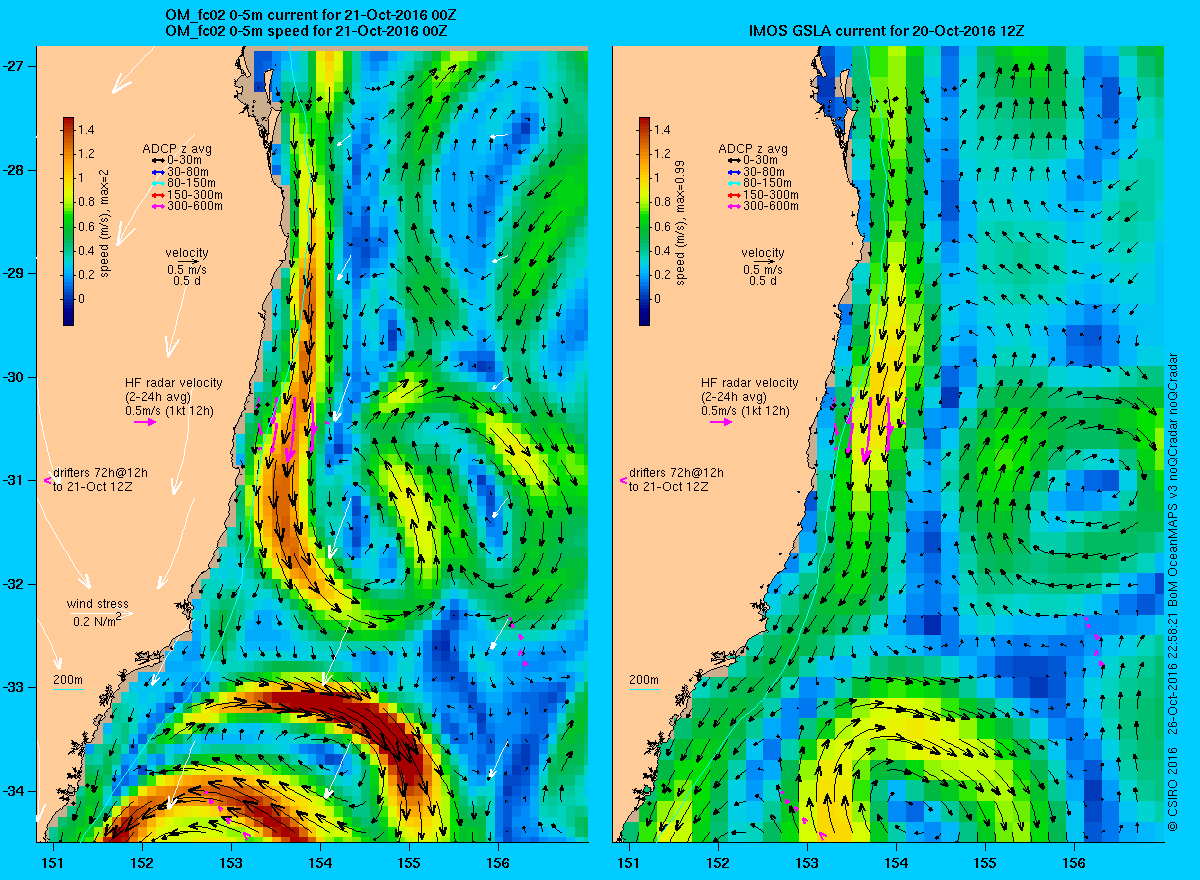The image size is (1200, 880).
Task: Click the right panel's speed colour bar
Action: tap(644, 222)
